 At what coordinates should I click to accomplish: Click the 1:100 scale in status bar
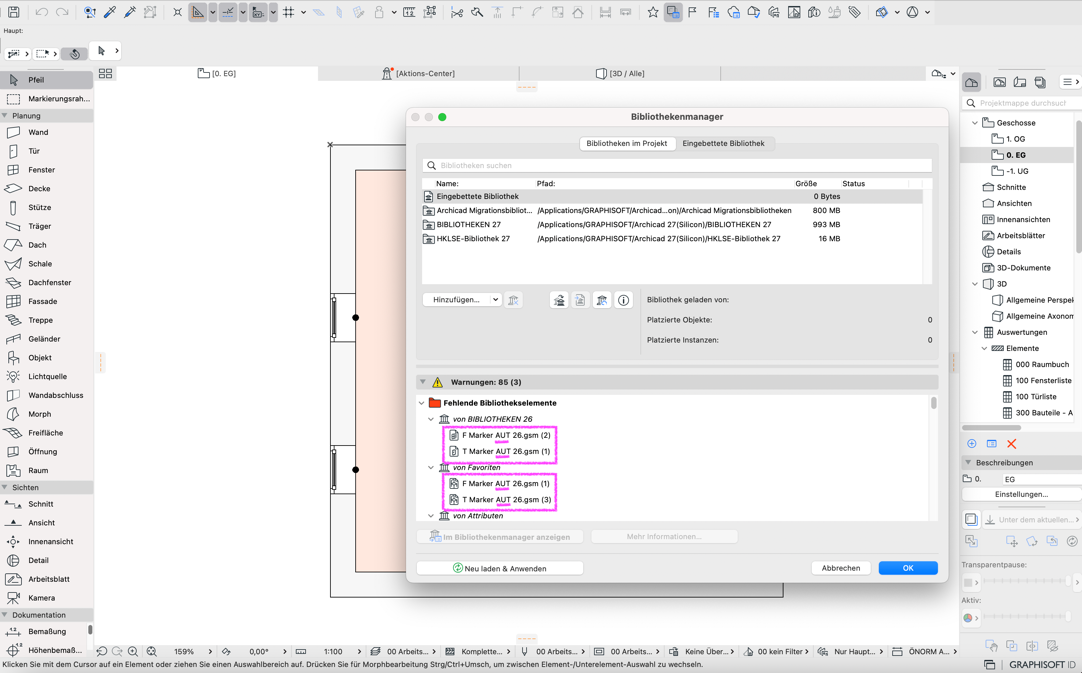[x=333, y=652]
